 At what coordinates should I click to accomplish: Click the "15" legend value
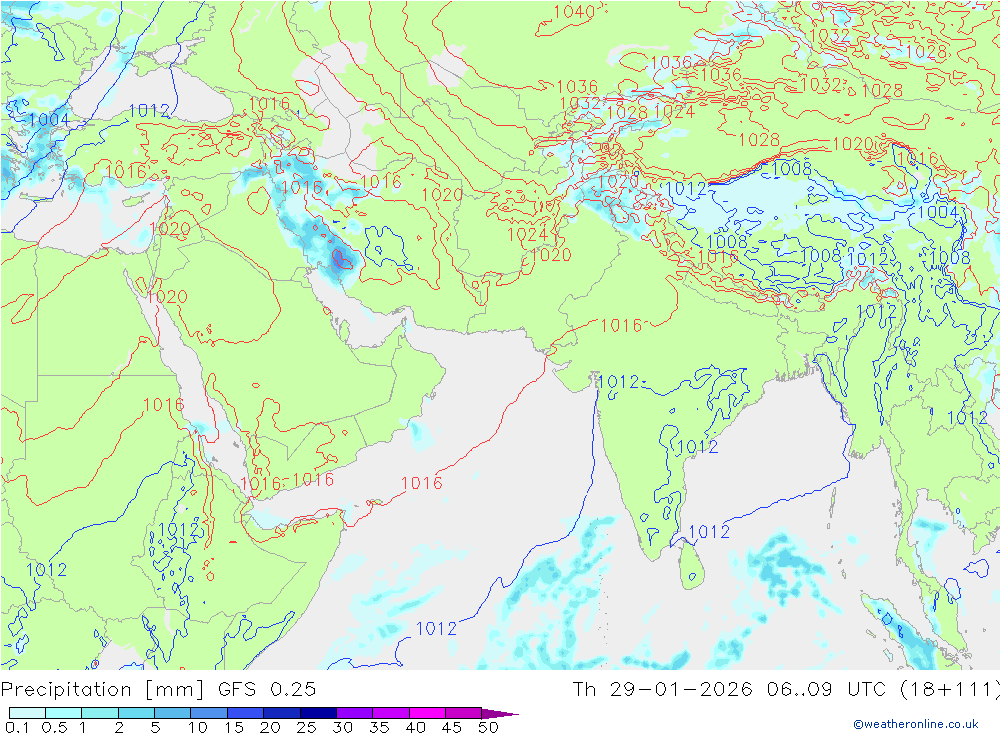pyautogui.click(x=234, y=727)
